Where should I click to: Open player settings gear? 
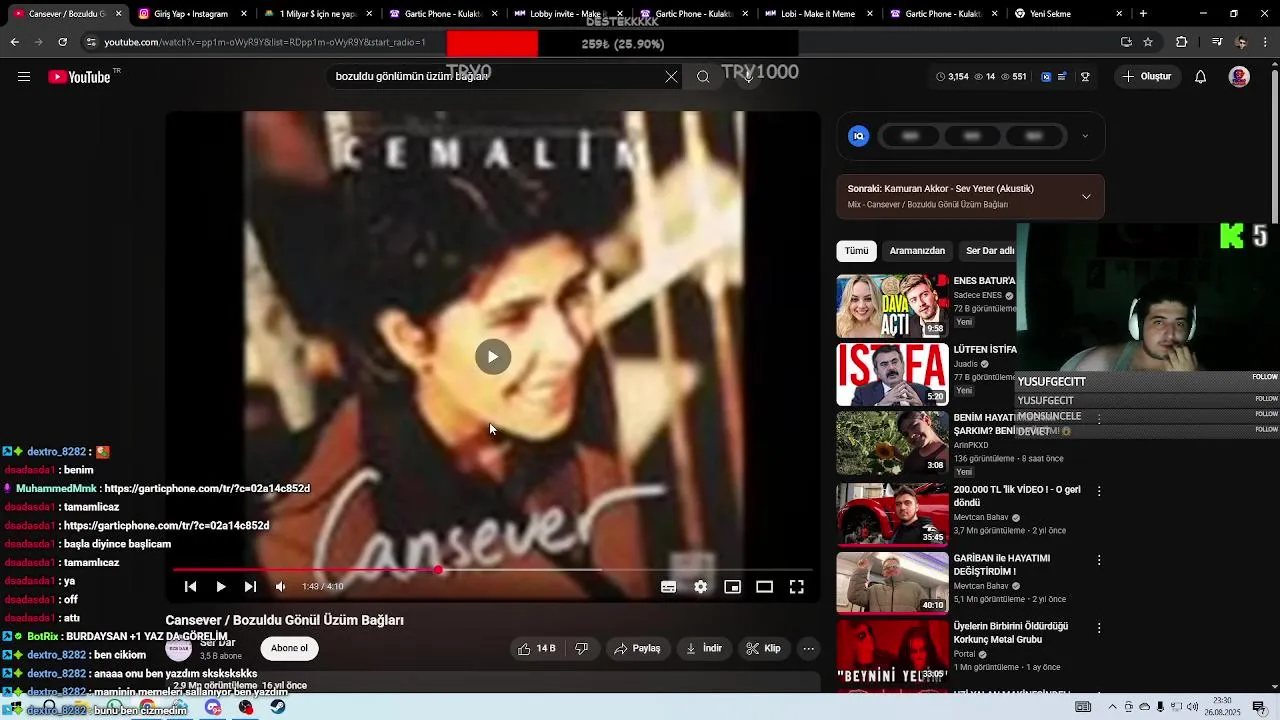coord(701,587)
